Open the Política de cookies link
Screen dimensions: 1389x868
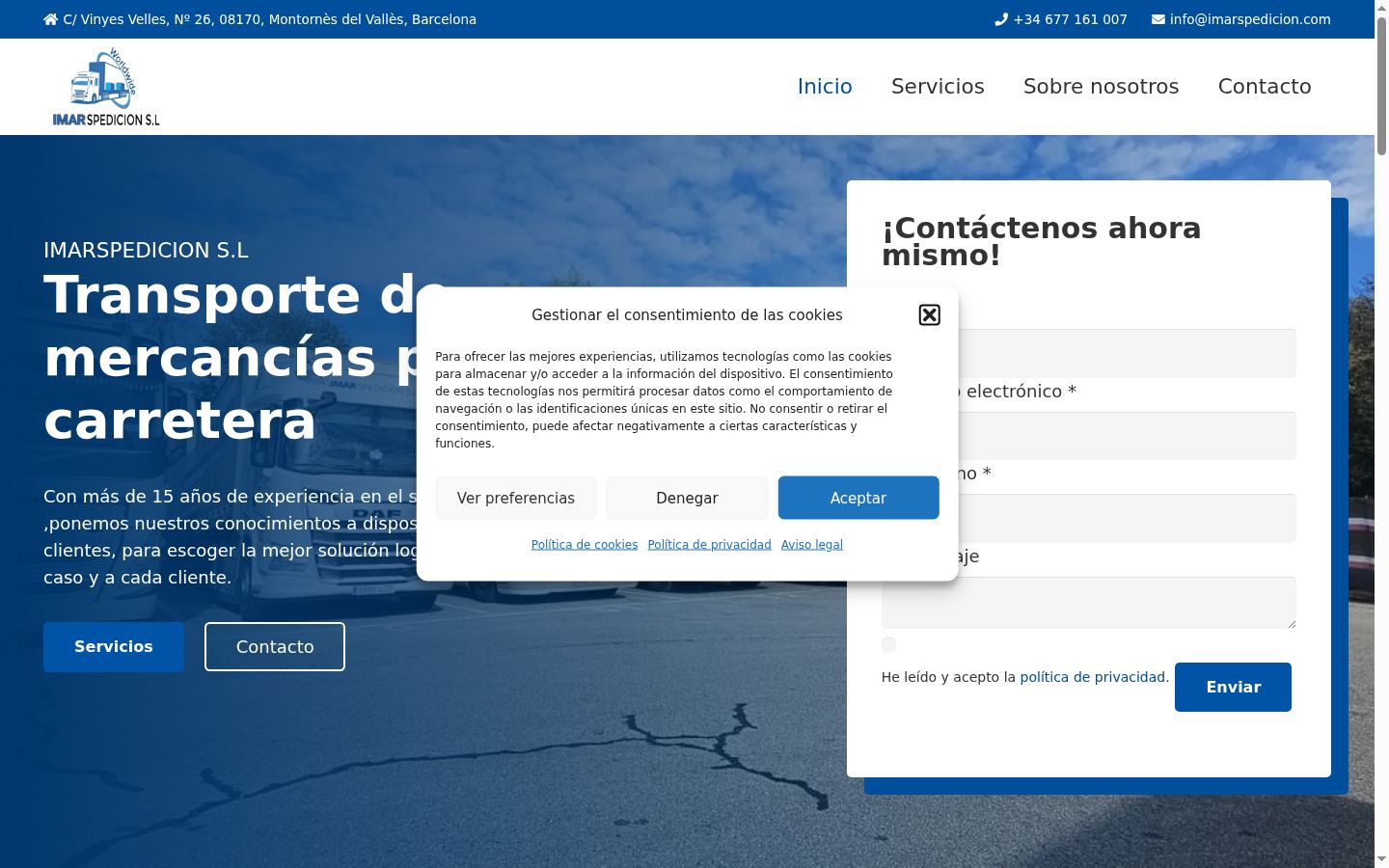tap(585, 545)
